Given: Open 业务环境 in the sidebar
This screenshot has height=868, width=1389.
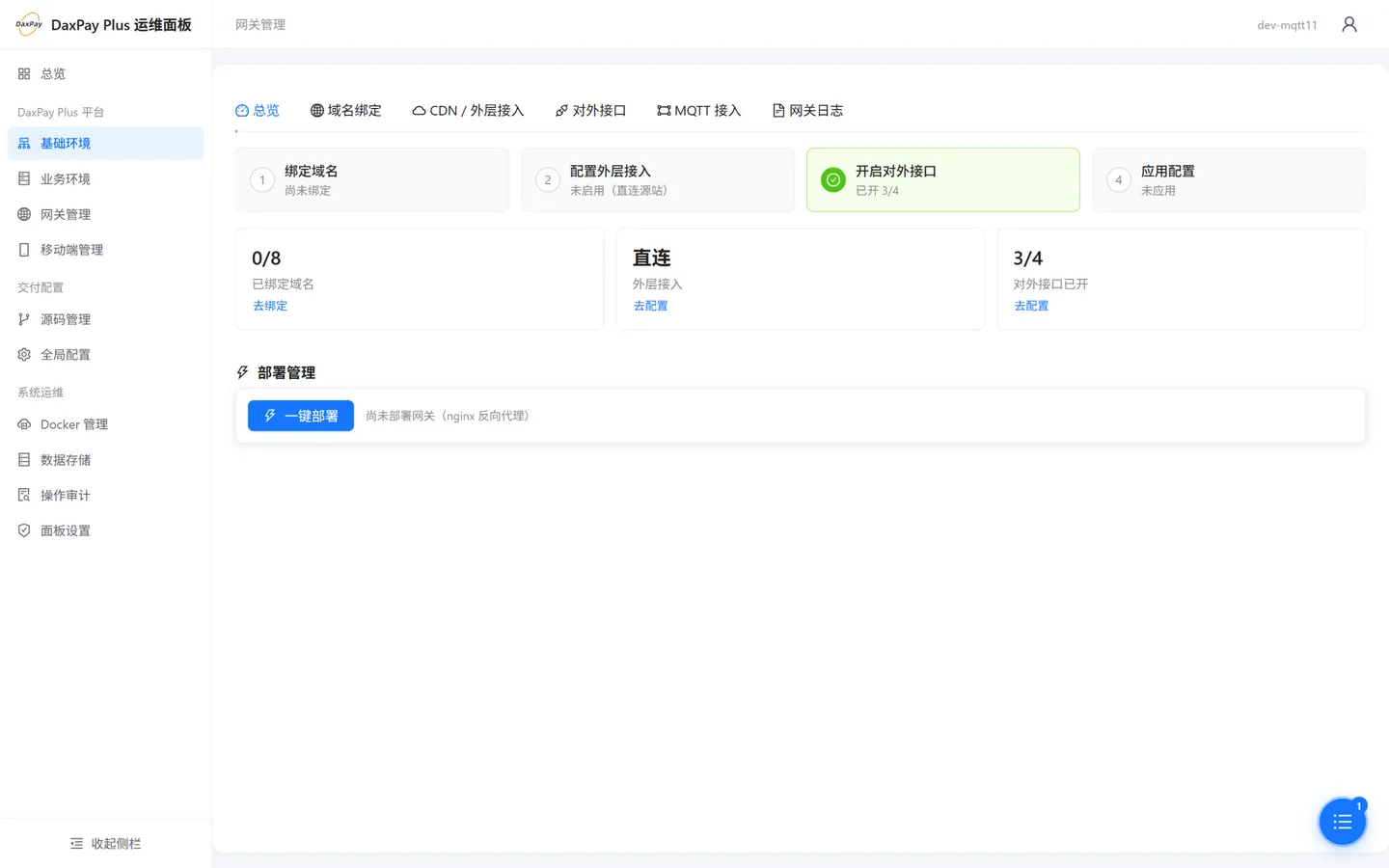Looking at the screenshot, I should click(105, 178).
